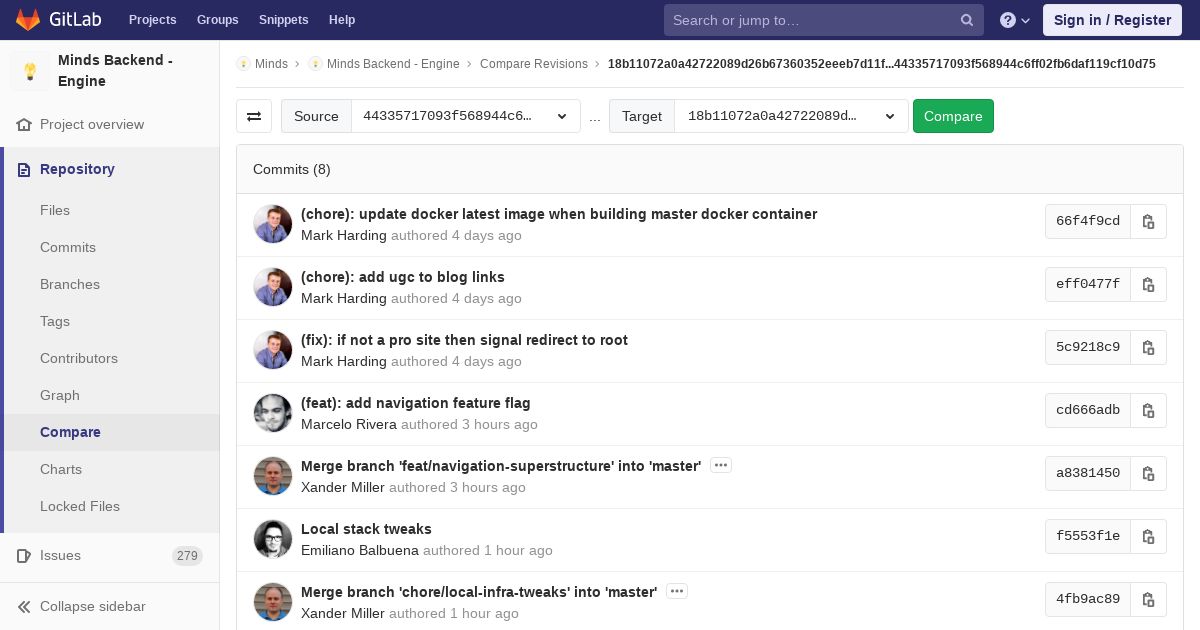The width and height of the screenshot is (1200, 630).
Task: Click the search magnifier icon
Action: [x=967, y=20]
